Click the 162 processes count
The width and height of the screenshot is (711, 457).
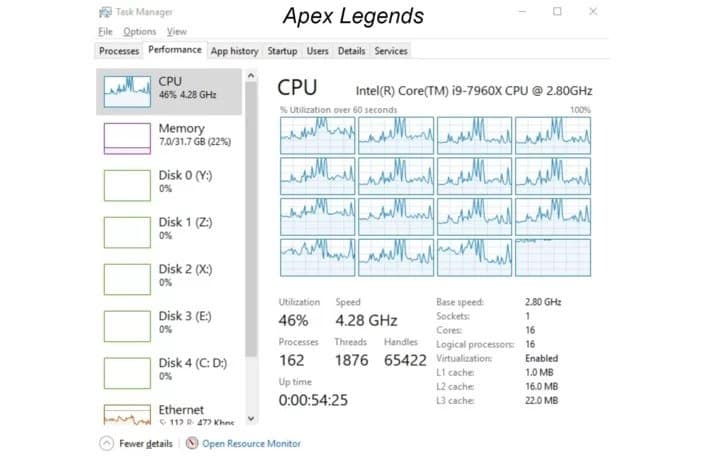(x=292, y=360)
